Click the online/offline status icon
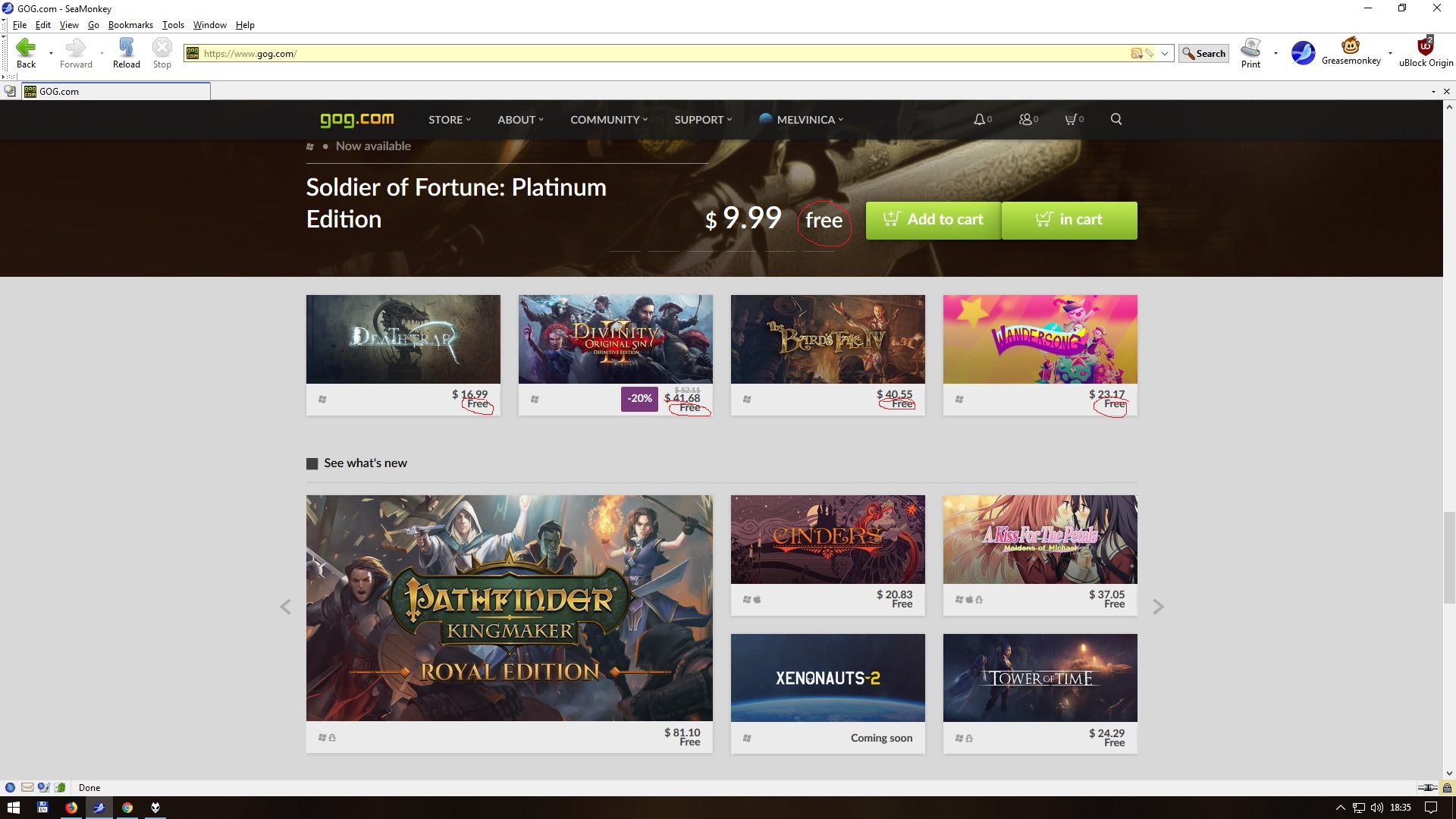 tap(1428, 787)
